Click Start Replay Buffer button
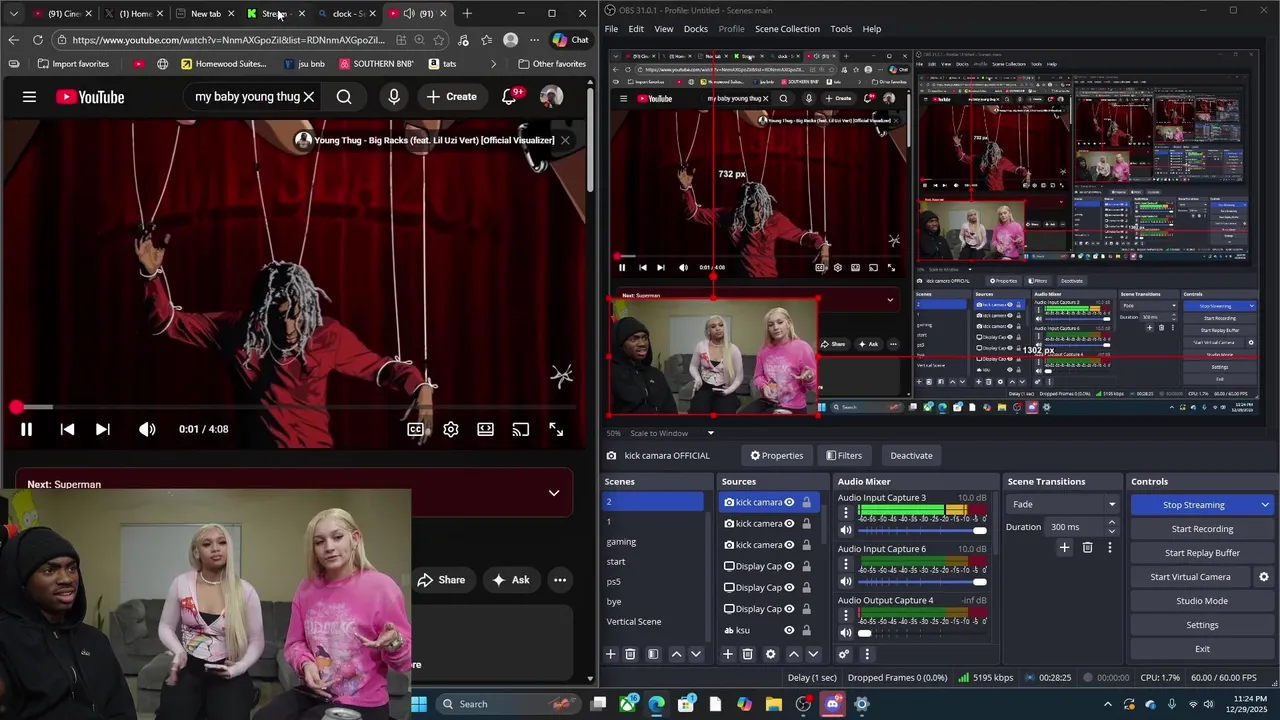1280x720 pixels. [x=1202, y=553]
